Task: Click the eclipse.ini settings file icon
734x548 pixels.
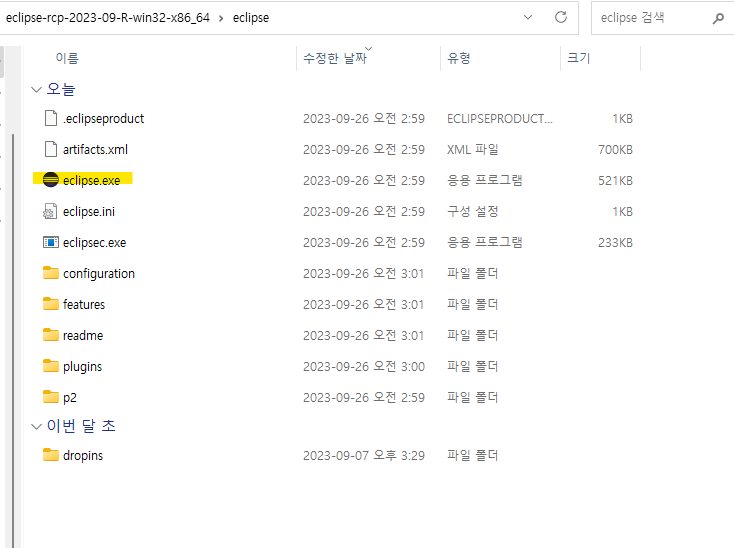Action: coord(50,212)
